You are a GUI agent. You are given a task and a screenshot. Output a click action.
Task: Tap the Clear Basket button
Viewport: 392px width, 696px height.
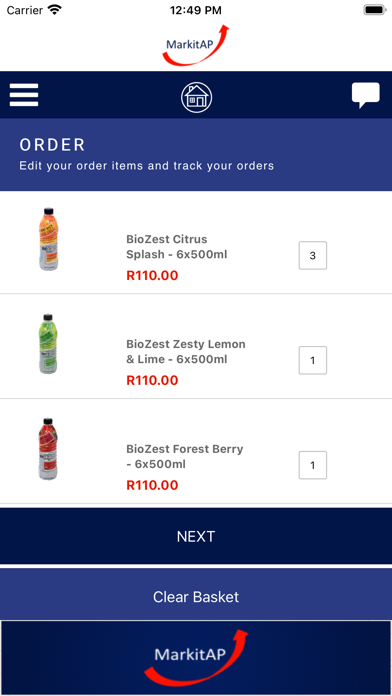[x=196, y=597]
